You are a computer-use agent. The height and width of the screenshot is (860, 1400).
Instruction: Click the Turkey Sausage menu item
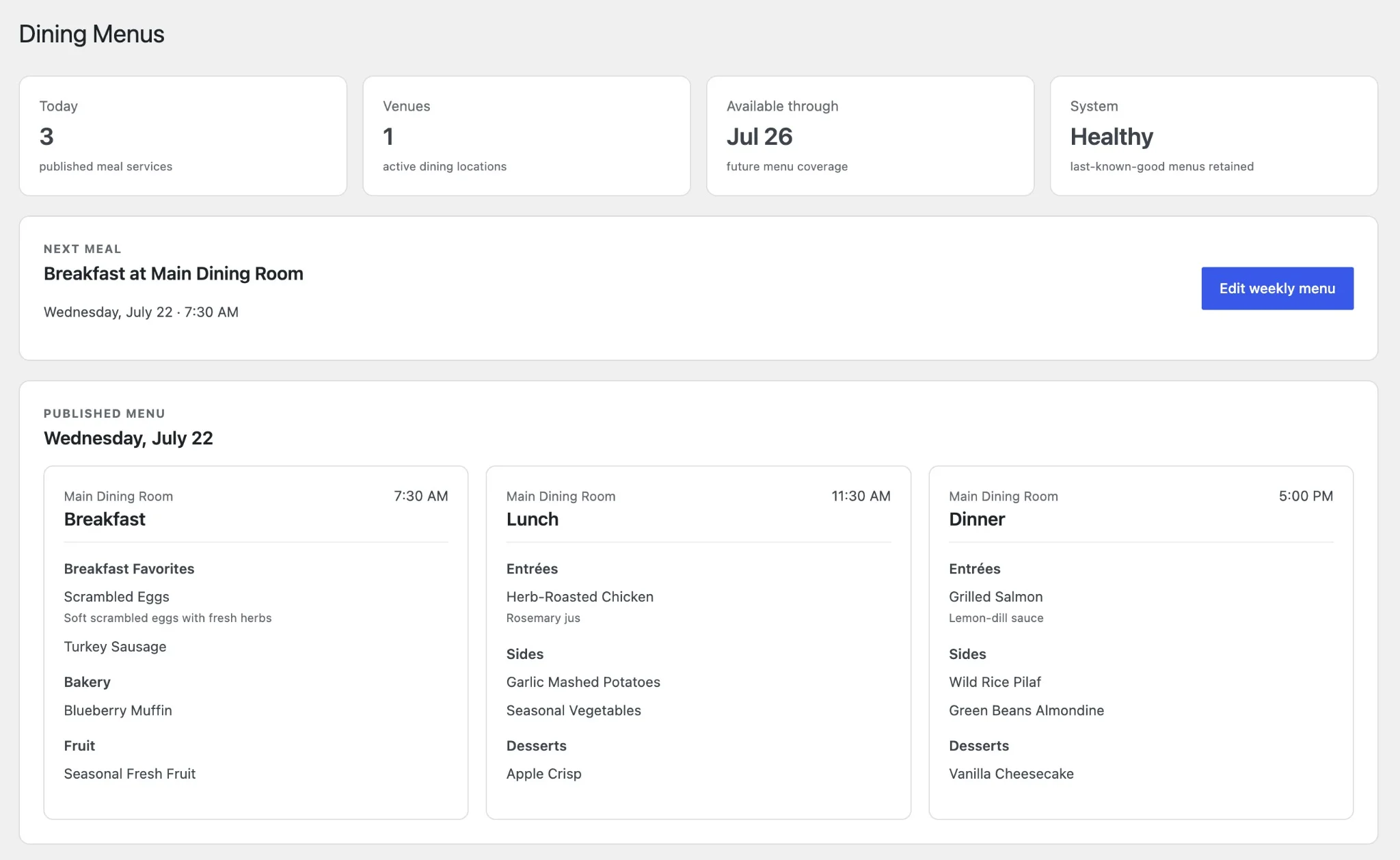pos(116,647)
